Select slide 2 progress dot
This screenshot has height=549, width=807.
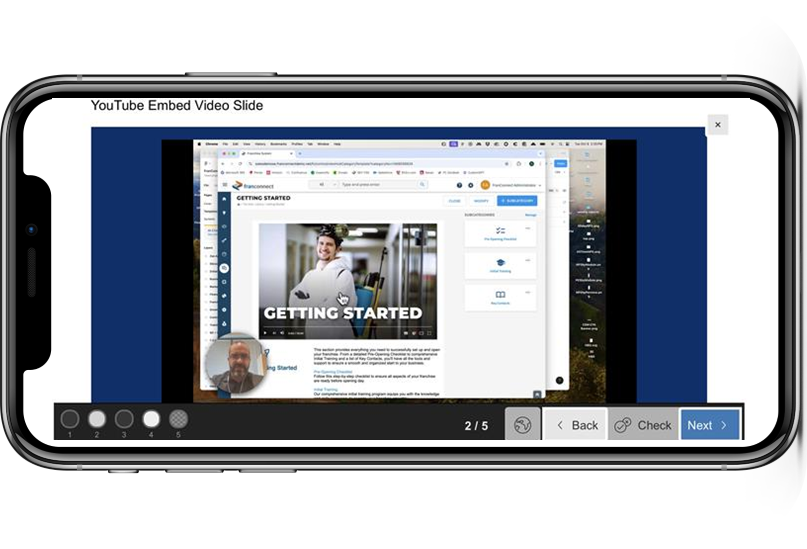[x=97, y=419]
